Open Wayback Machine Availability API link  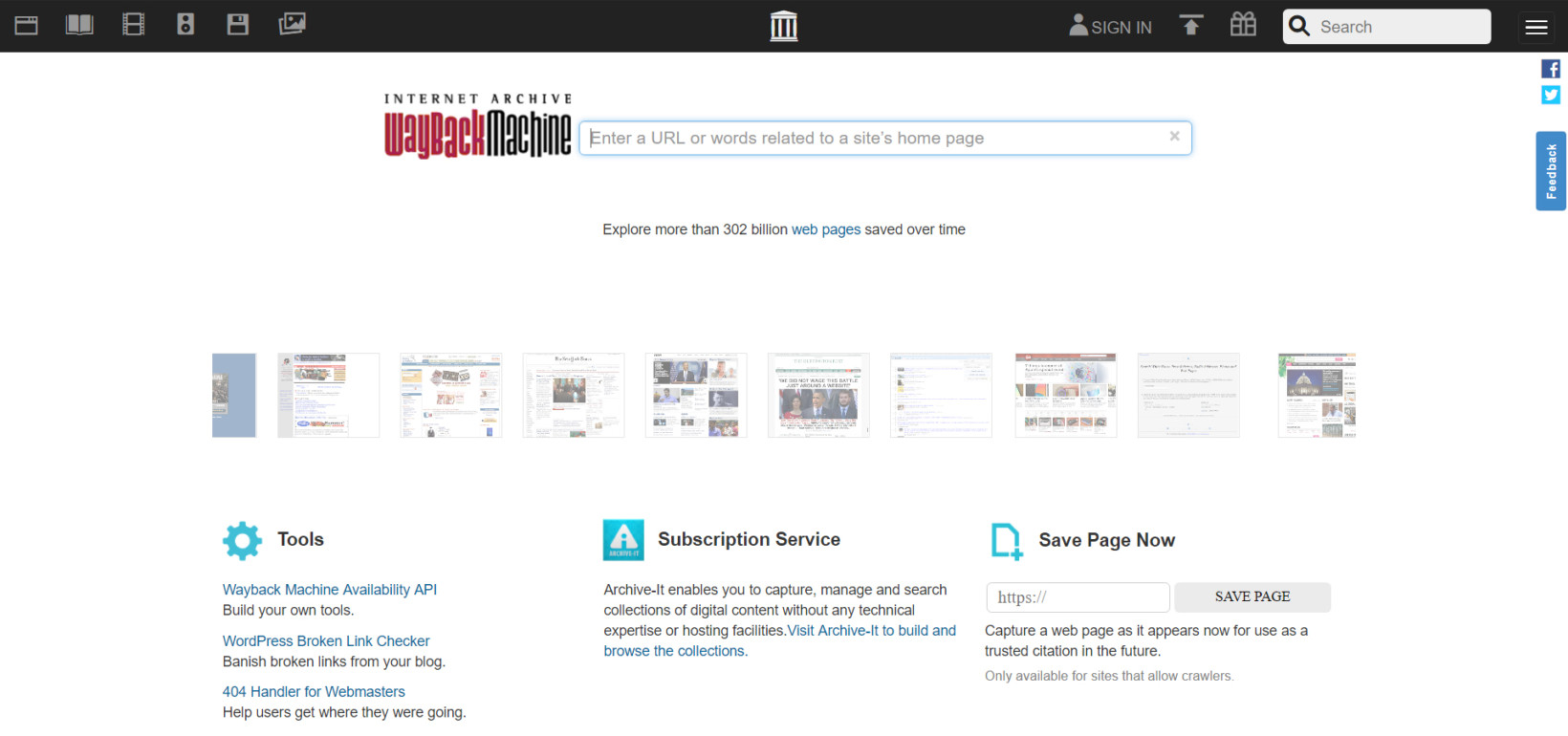coord(330,590)
